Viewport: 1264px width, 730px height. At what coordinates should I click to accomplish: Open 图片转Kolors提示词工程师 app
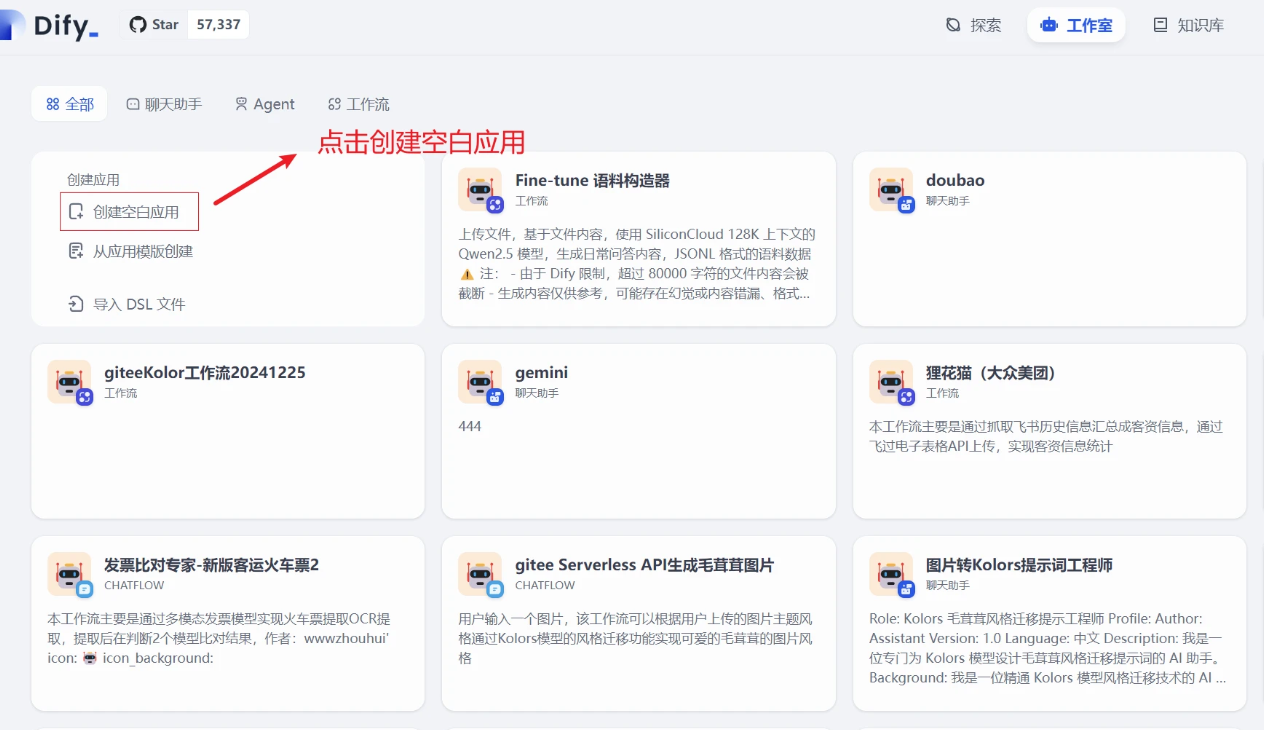pos(1049,623)
